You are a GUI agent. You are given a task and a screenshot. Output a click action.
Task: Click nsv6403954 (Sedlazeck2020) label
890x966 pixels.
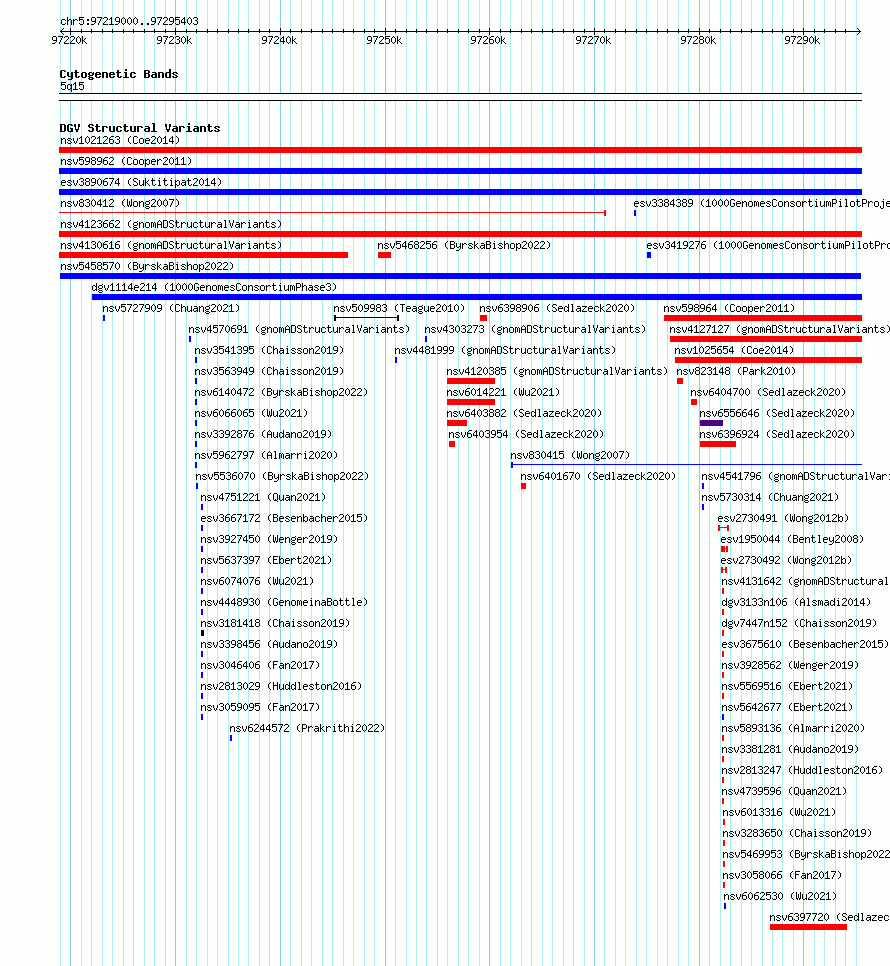526,434
